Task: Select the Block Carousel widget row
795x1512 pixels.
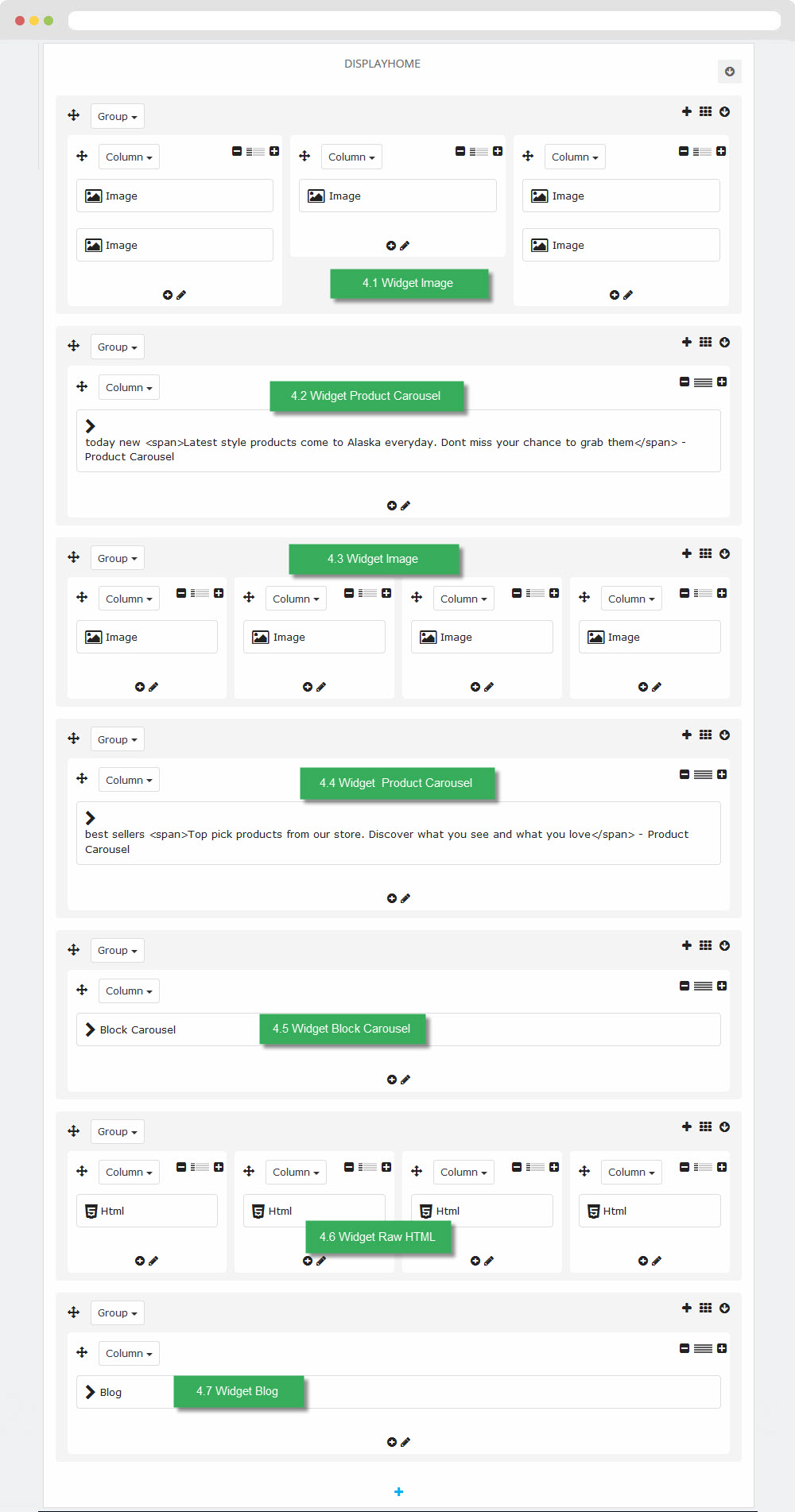Action: (398, 1029)
